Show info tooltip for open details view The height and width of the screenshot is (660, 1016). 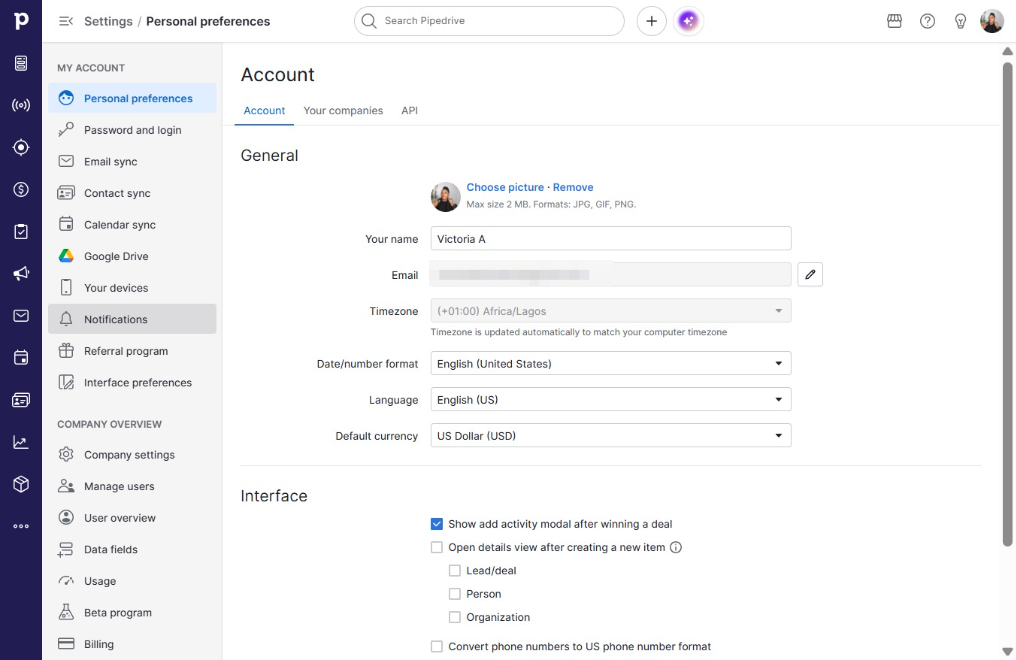click(x=676, y=547)
